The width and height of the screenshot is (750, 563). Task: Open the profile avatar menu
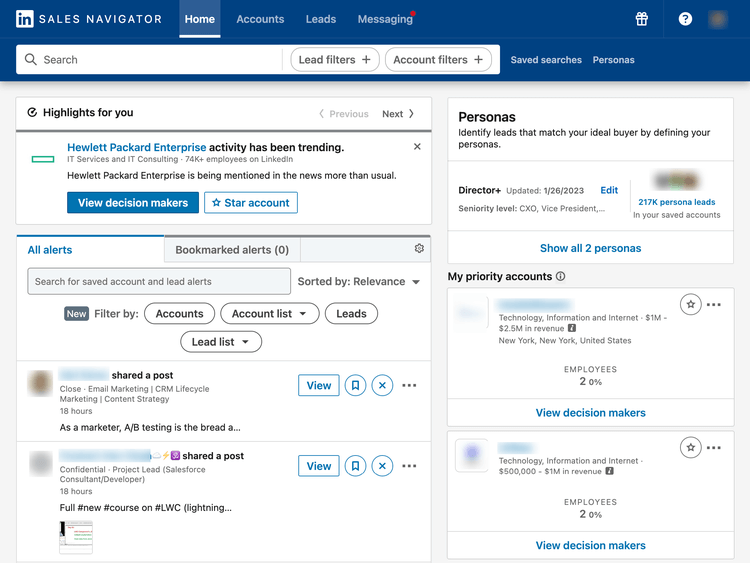717,19
